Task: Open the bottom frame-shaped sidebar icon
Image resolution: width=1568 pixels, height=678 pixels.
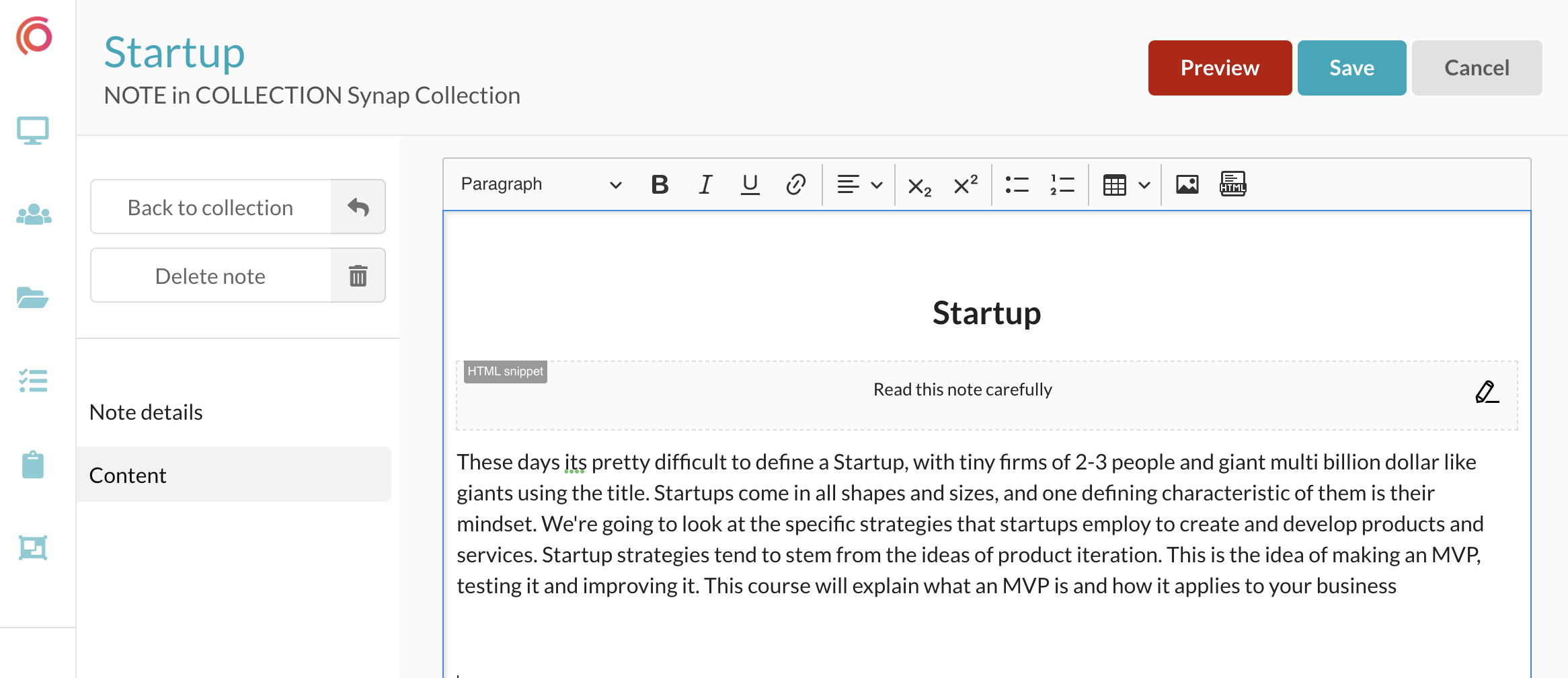Action: click(33, 548)
